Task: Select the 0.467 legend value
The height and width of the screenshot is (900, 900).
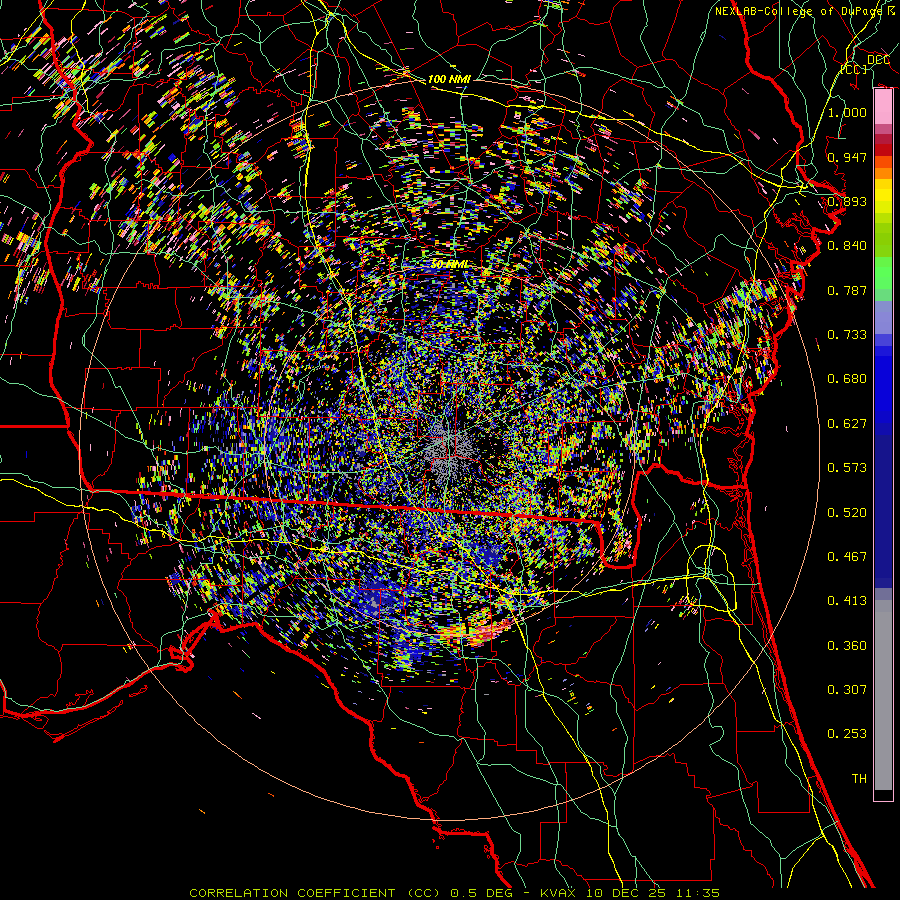Action: [847, 557]
